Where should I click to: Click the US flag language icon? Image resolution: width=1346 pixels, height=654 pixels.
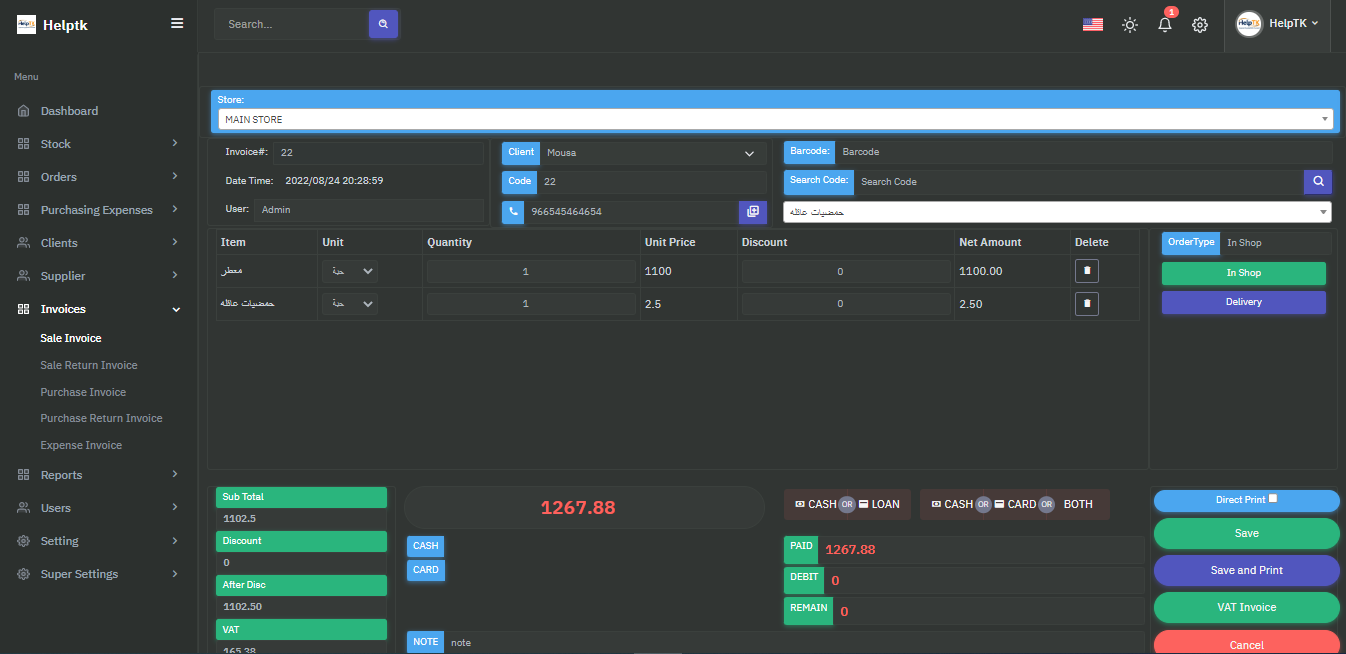[x=1092, y=25]
